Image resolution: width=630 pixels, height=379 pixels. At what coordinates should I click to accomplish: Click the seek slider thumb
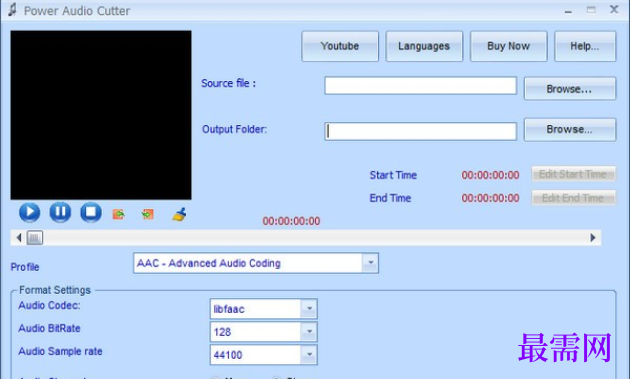click(35, 238)
